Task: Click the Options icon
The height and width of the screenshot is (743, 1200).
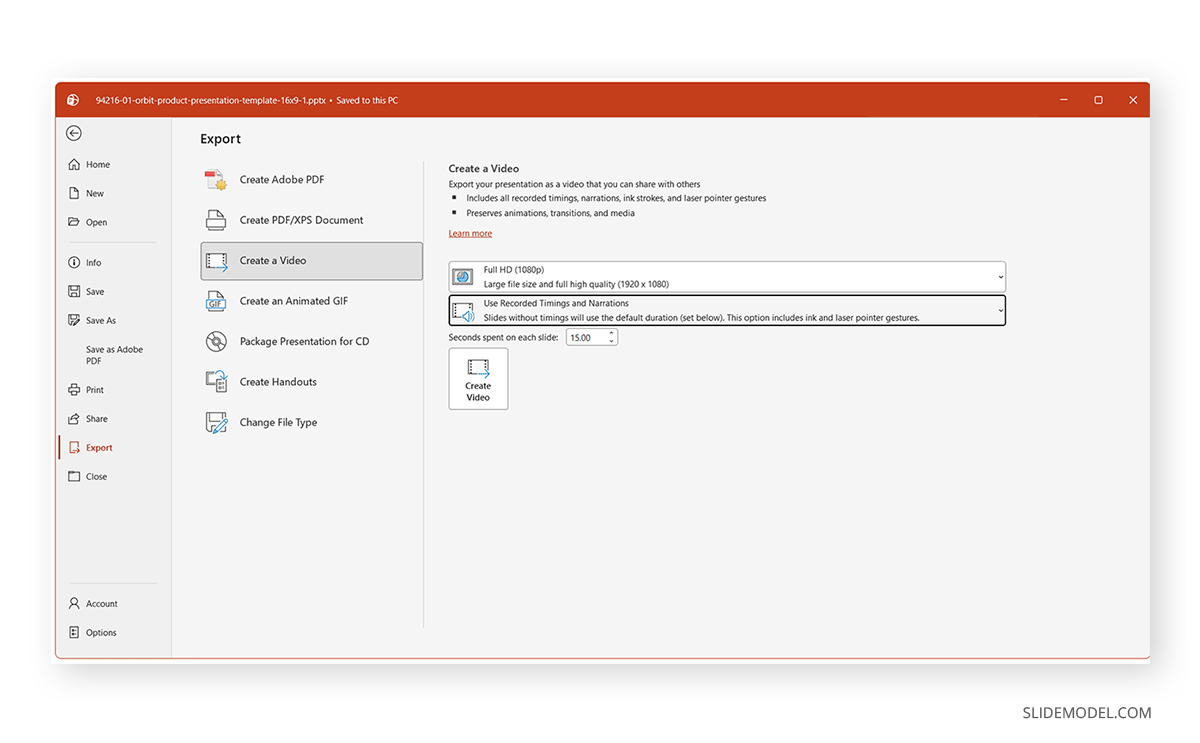Action: 74,632
